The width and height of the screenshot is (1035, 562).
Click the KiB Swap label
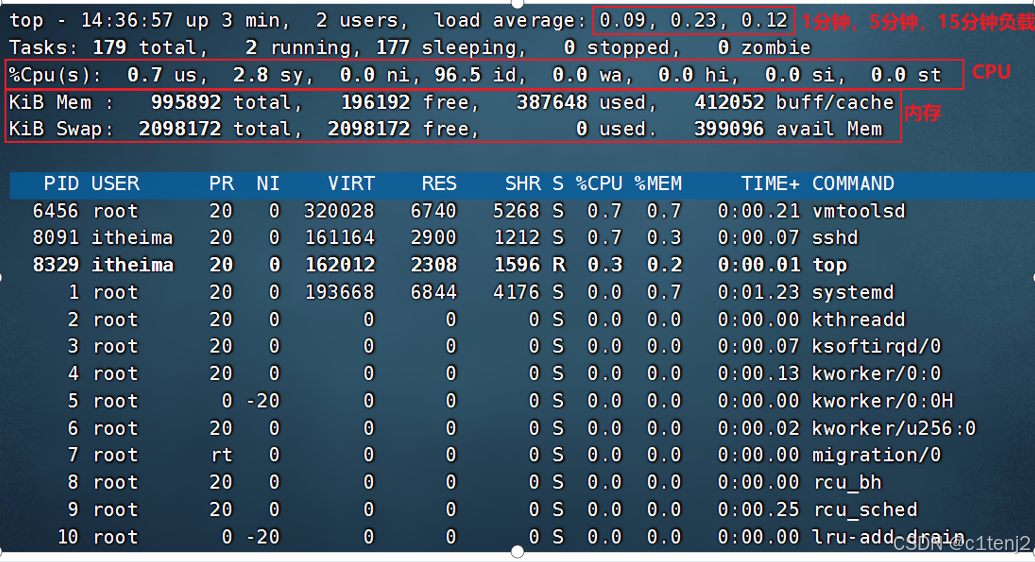point(61,129)
